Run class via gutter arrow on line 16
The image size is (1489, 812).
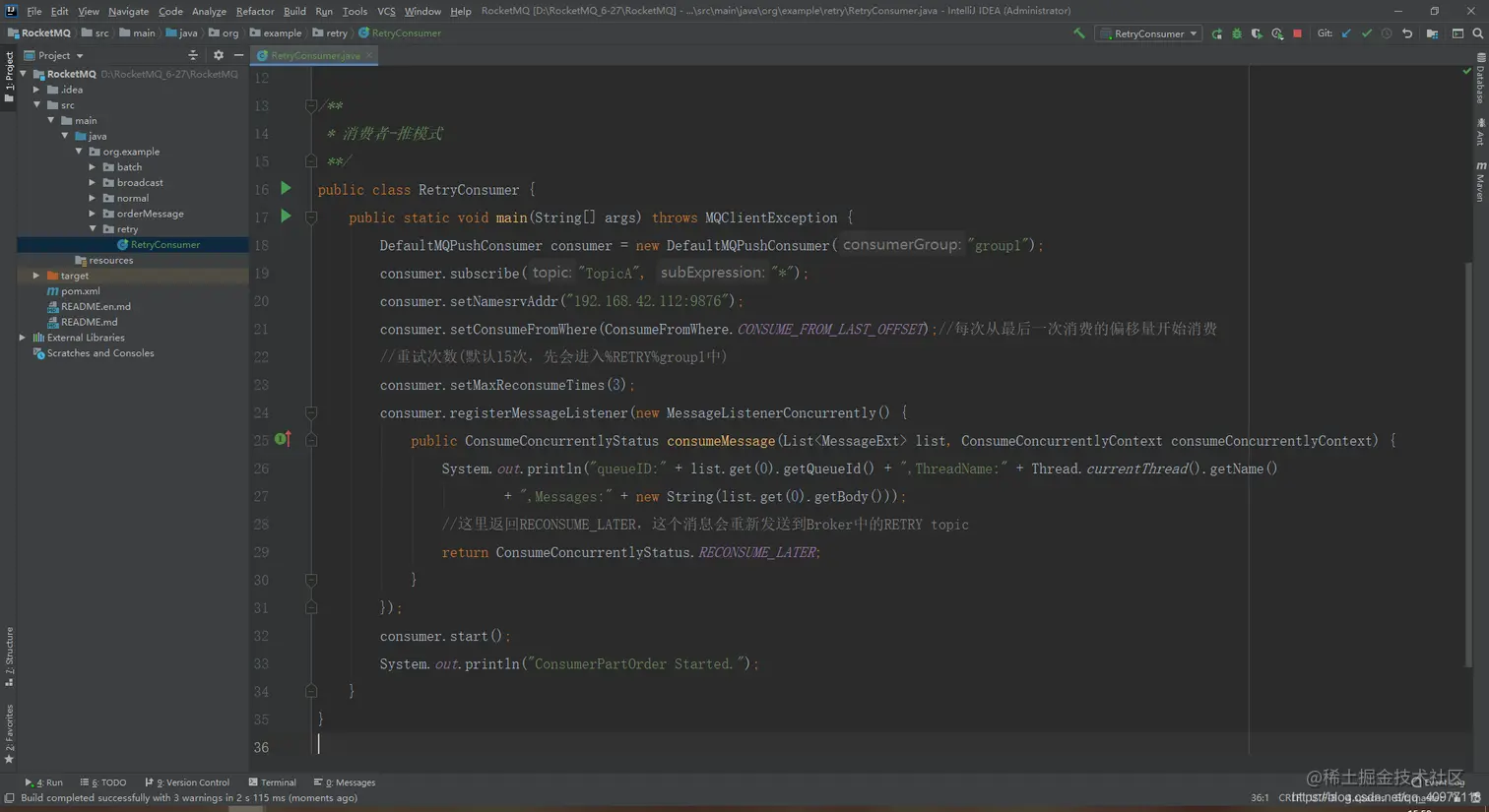[x=286, y=188]
